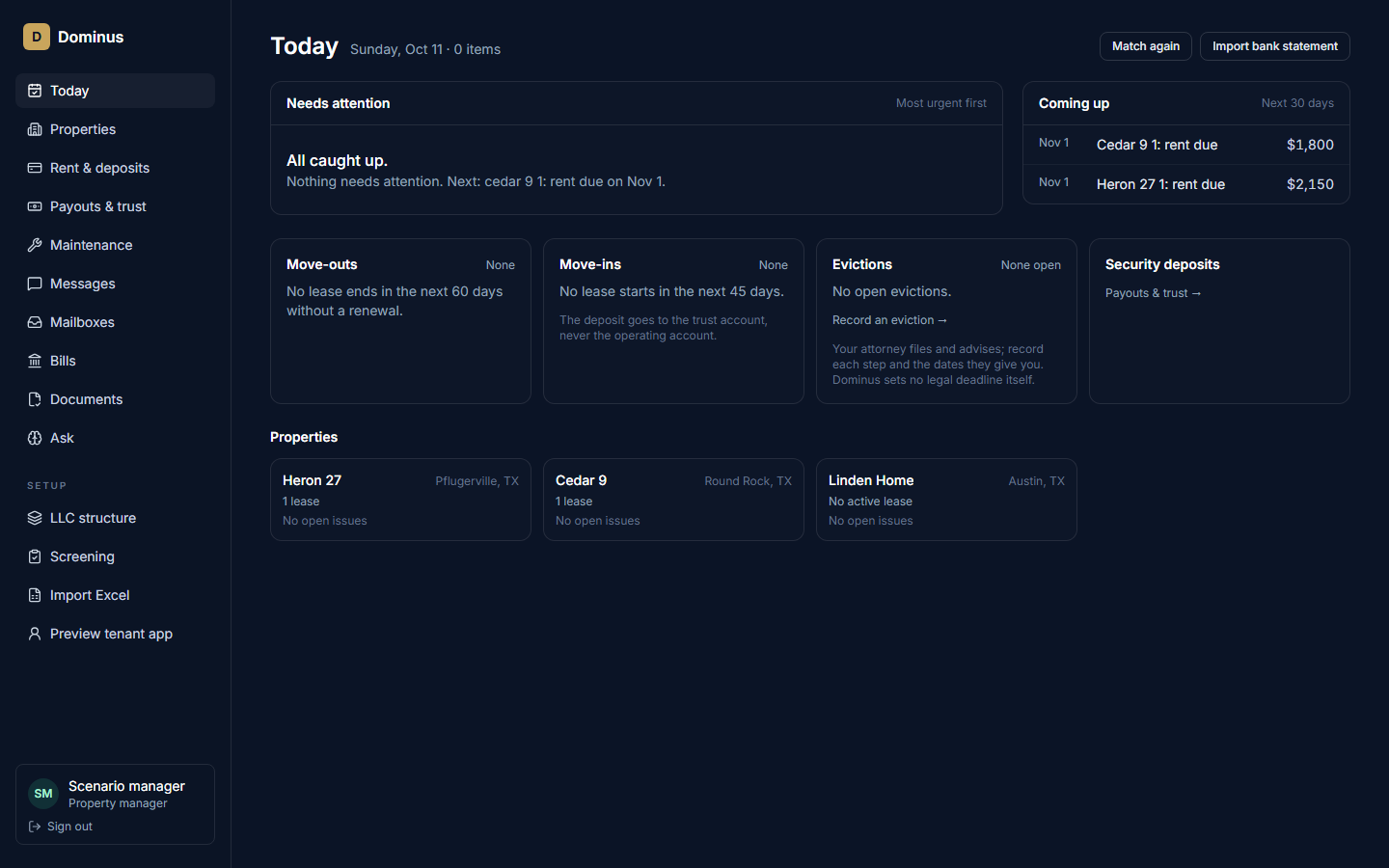Open the Properties menu item
1389x868 pixels.
[x=115, y=129]
